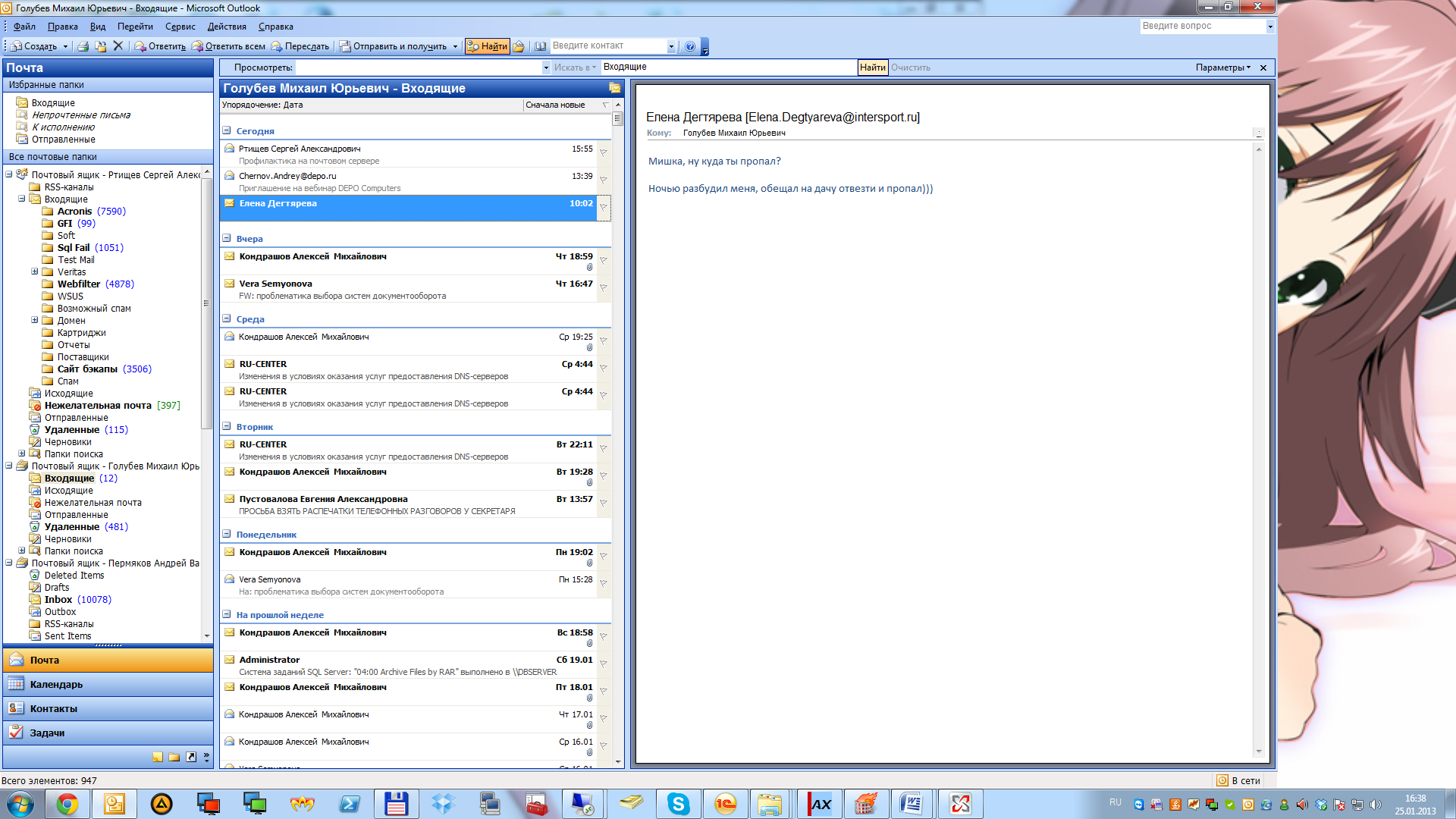This screenshot has width=1456, height=819.
Task: Open the Сервис menu
Action: coord(180,27)
